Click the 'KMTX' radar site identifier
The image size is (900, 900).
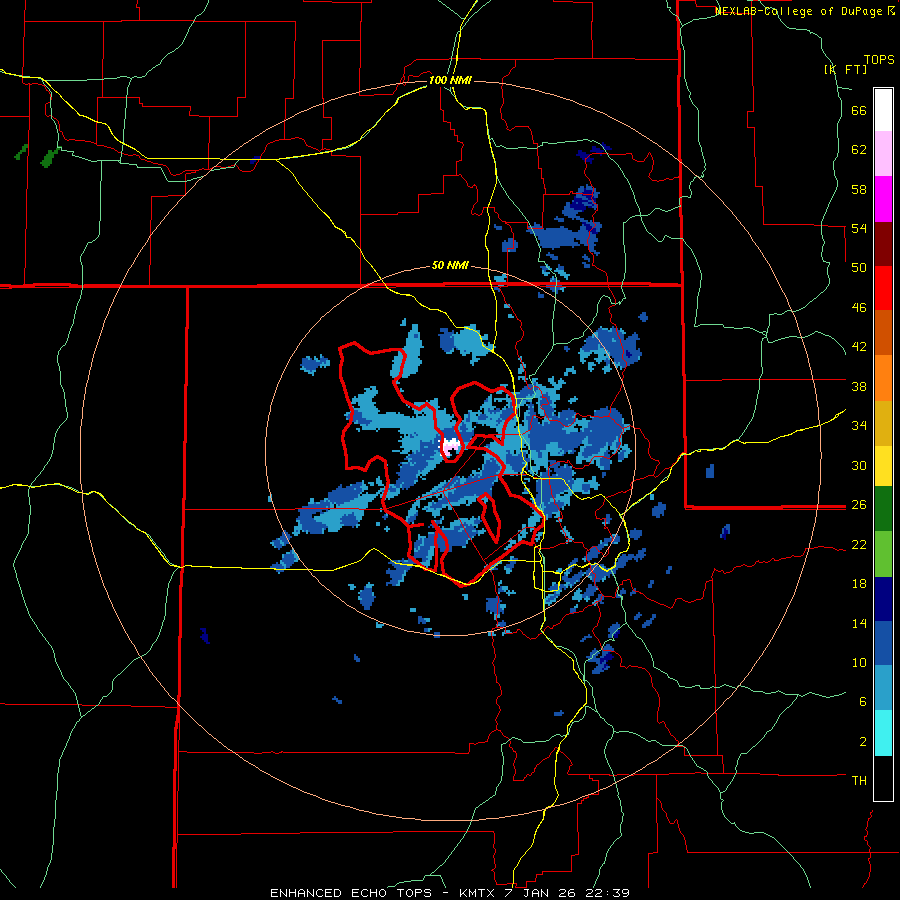point(476,893)
